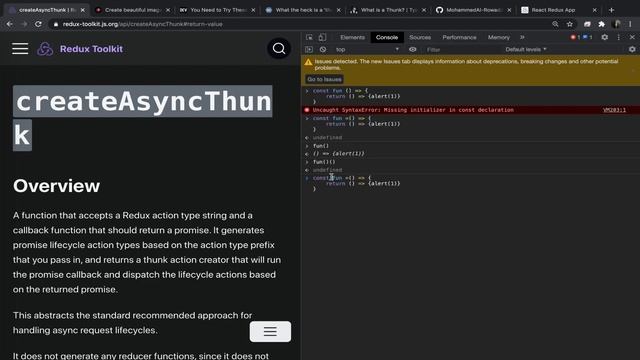Click the 'fun()()' console entry
This screenshot has height=360, width=640.
point(324,162)
